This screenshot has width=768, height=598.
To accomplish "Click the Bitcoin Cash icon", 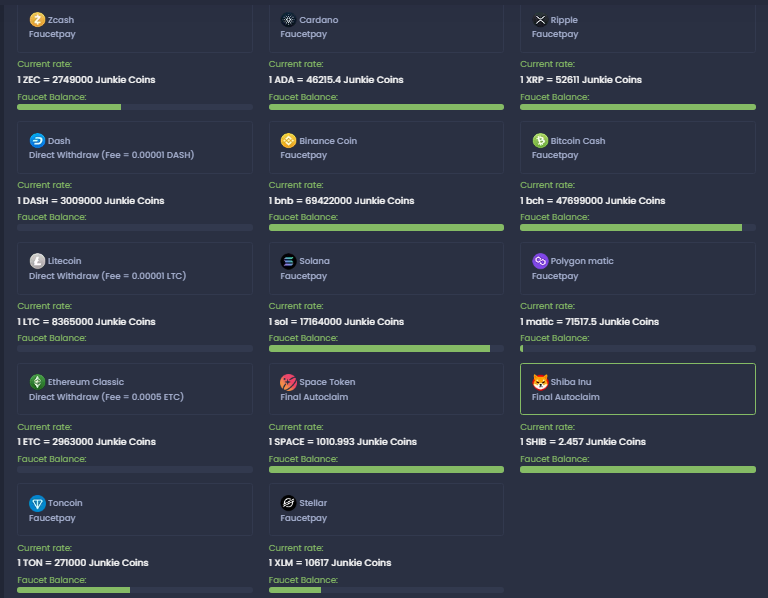I will [x=540, y=141].
